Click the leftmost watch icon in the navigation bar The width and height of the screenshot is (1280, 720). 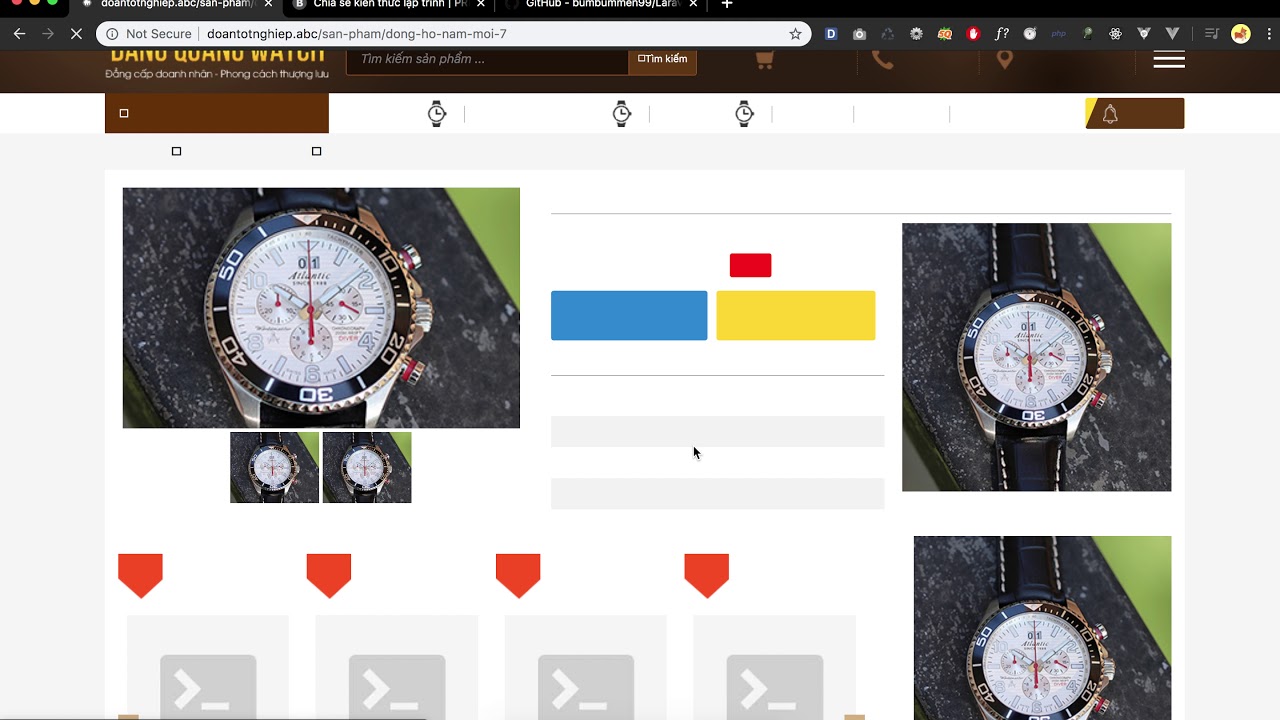(x=437, y=114)
